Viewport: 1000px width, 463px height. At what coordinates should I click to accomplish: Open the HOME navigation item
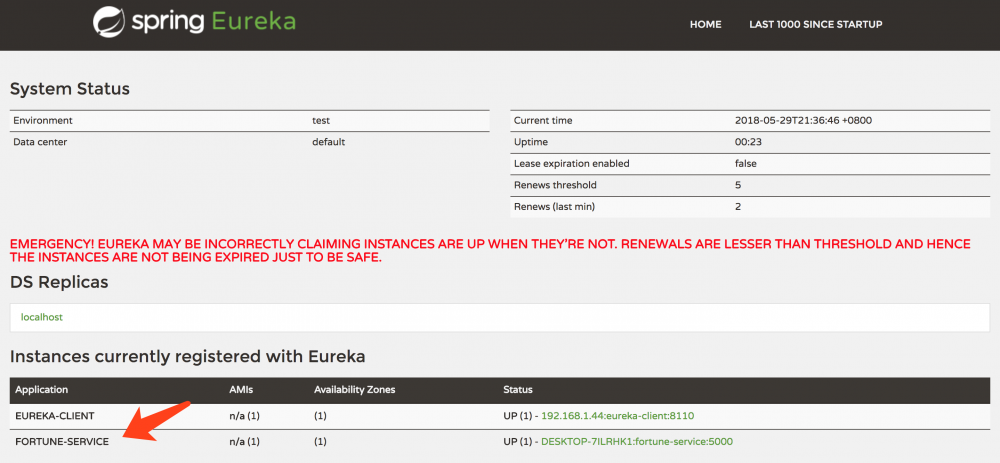(705, 24)
